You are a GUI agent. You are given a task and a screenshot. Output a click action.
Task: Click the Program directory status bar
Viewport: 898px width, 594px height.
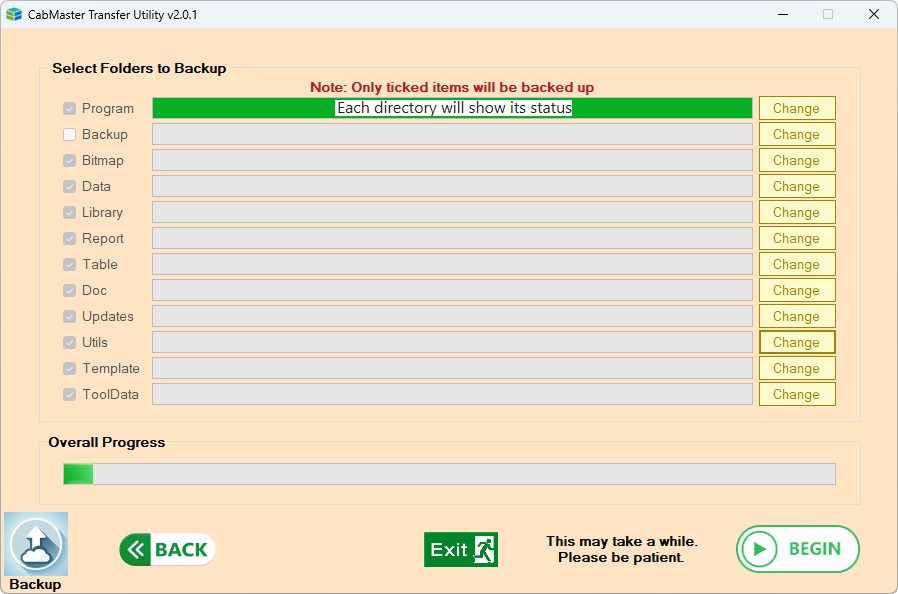pos(451,108)
